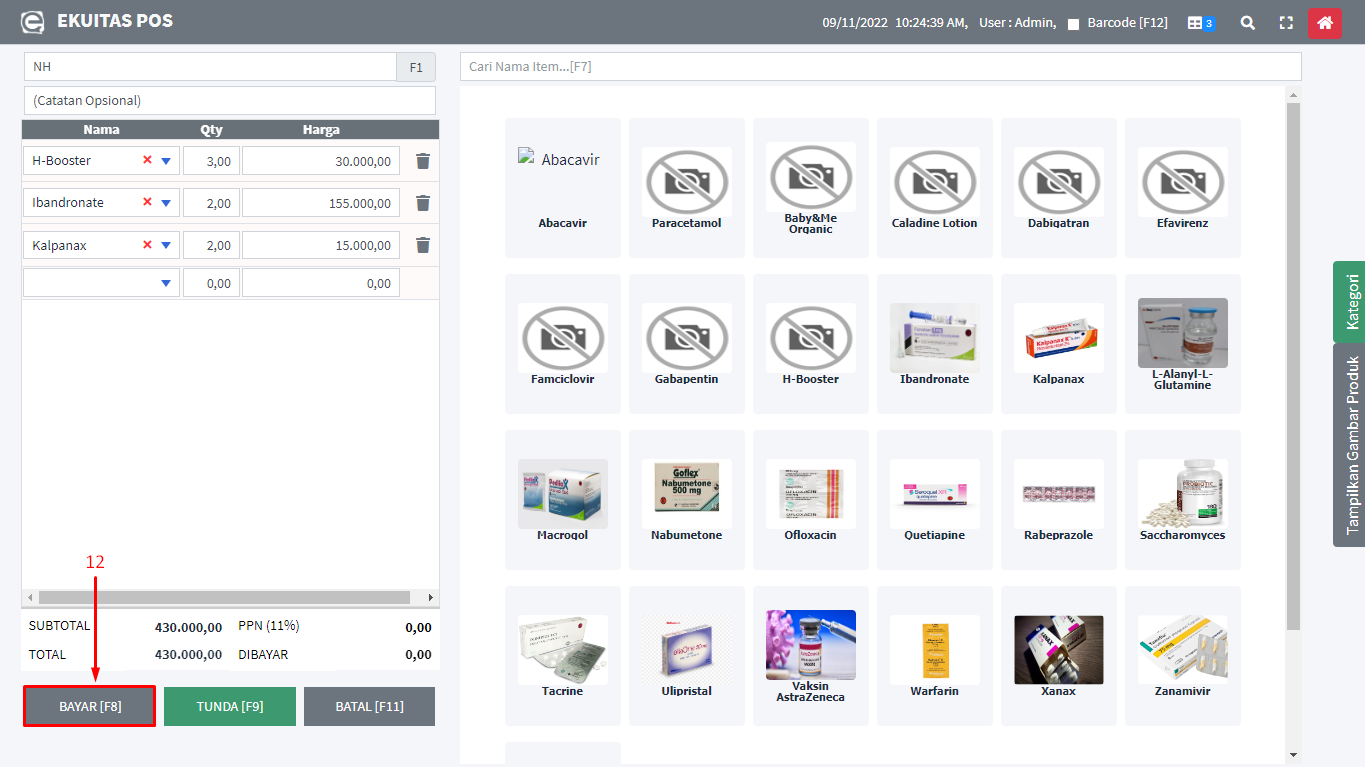Toggle fullscreen mode icon
This screenshot has height=767, width=1365.
click(1286, 22)
